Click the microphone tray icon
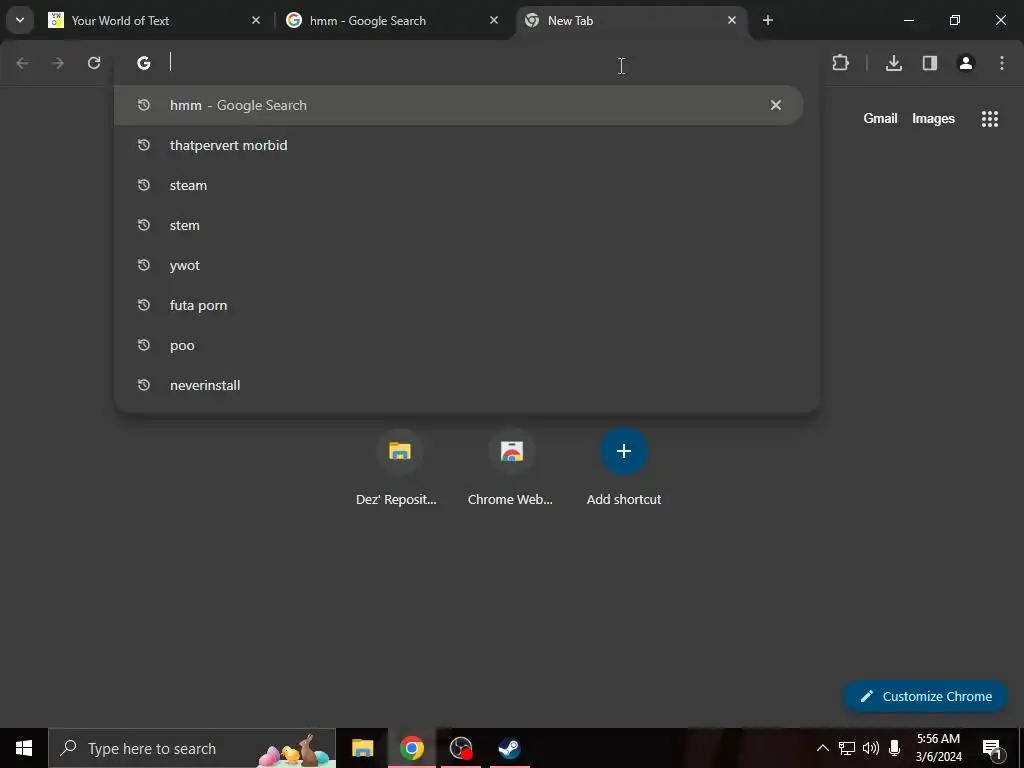This screenshot has height=768, width=1024. [895, 748]
